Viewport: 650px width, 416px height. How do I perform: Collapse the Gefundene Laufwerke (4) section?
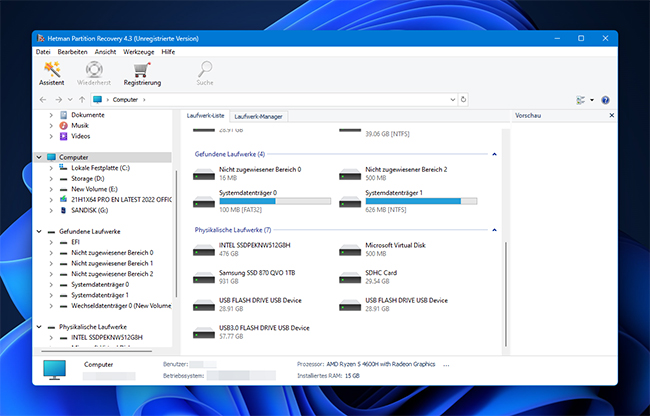[494, 154]
